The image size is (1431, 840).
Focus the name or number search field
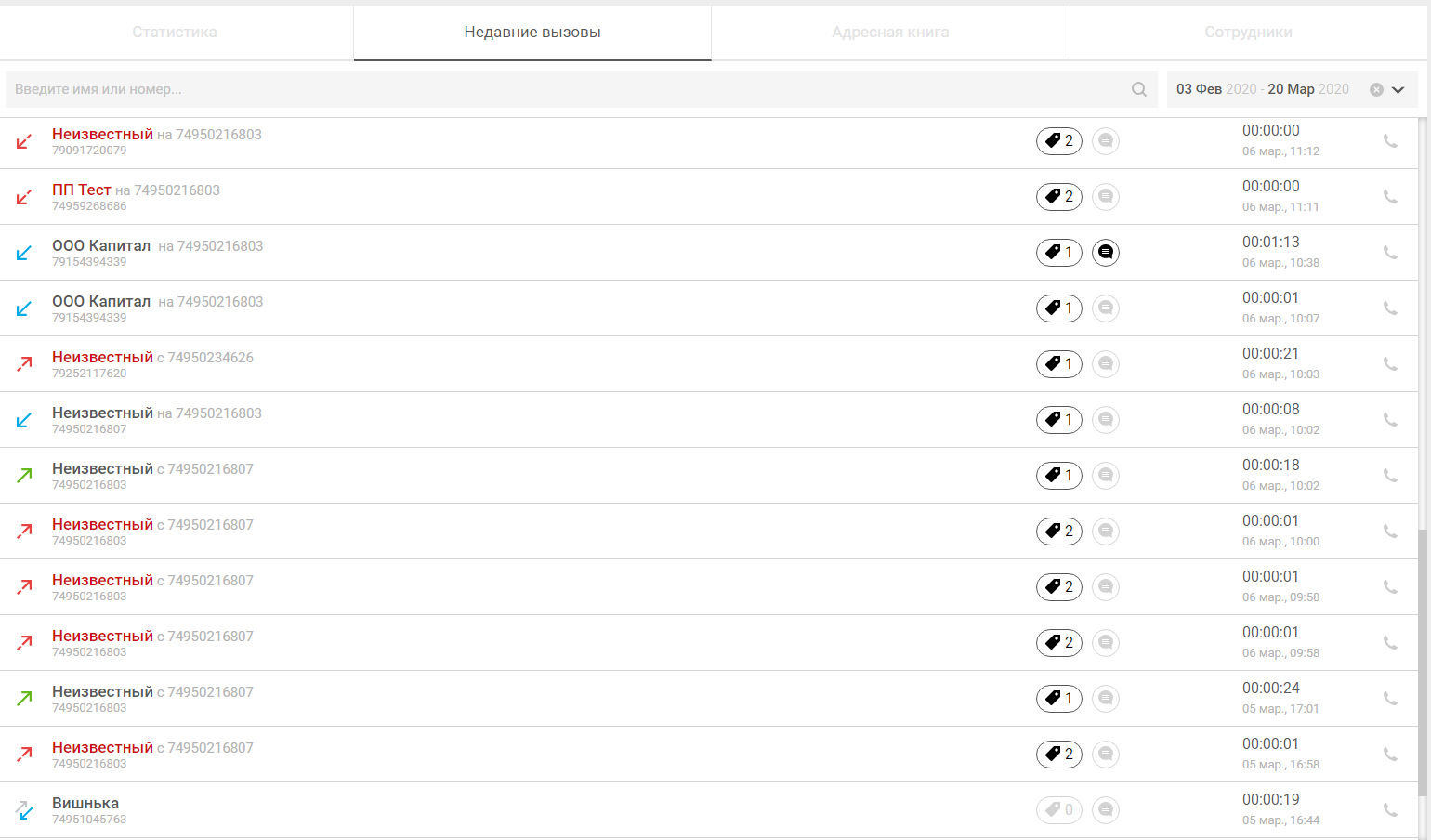[567, 89]
